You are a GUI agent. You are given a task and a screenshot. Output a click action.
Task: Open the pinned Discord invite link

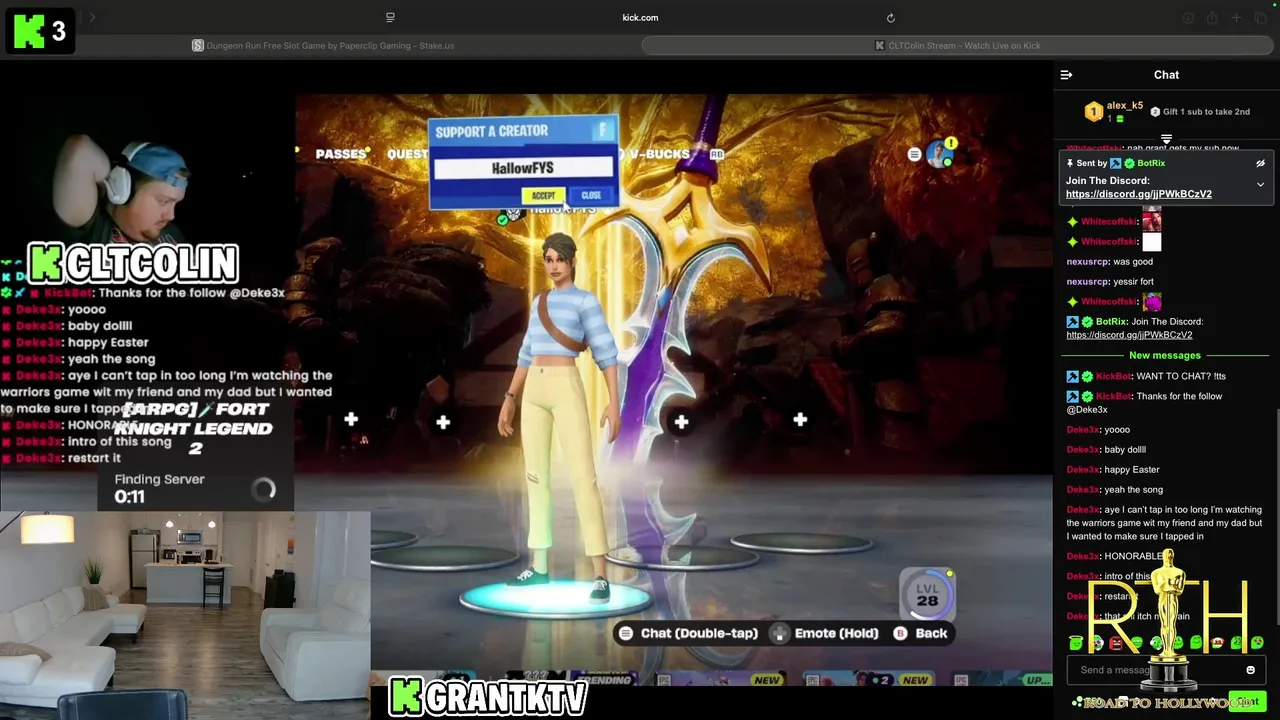coord(1138,194)
